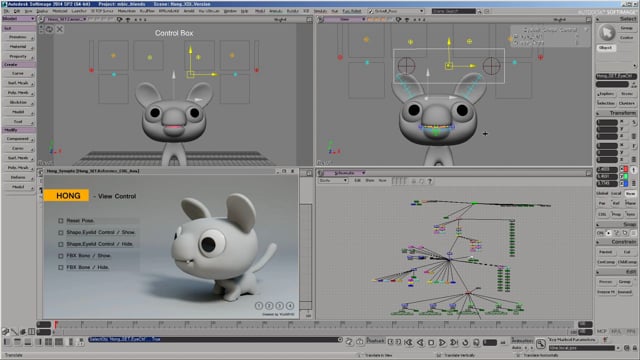Viewport: 640px width, 360px height.
Task: Click the scene search magnifier icon
Action: click(479, 11)
